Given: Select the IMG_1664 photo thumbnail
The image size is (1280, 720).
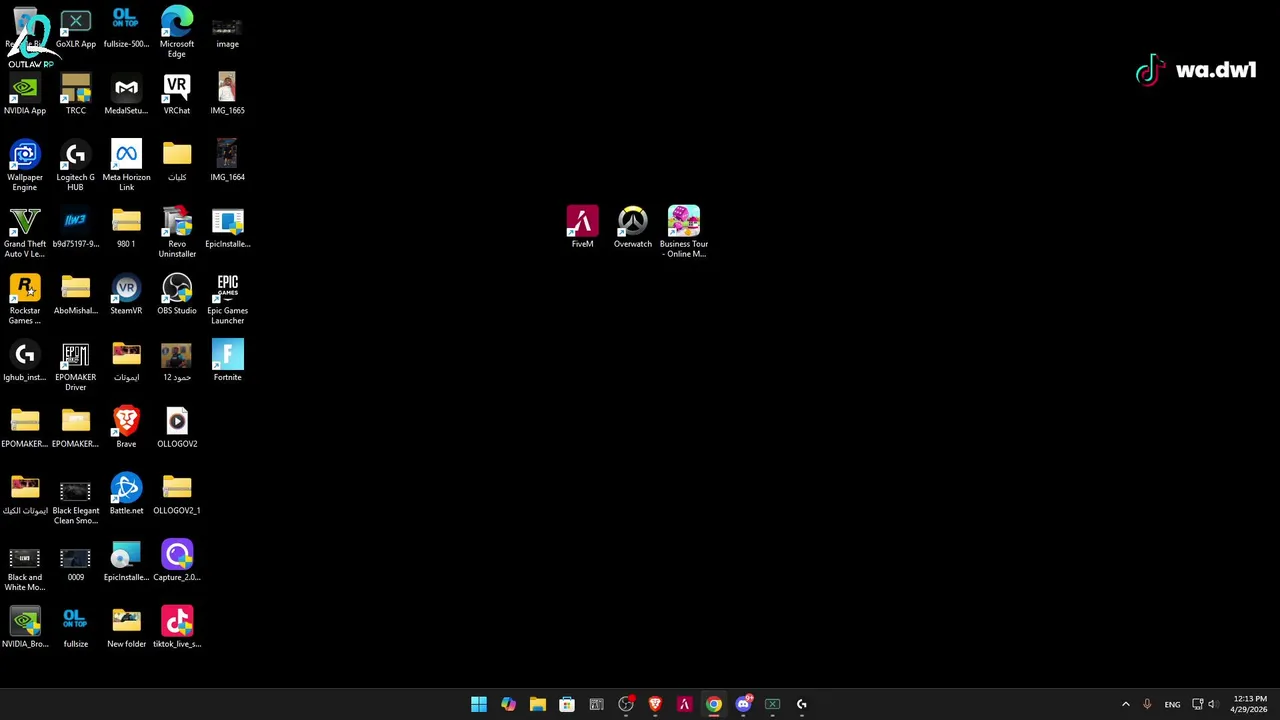Looking at the screenshot, I should coord(227,161).
